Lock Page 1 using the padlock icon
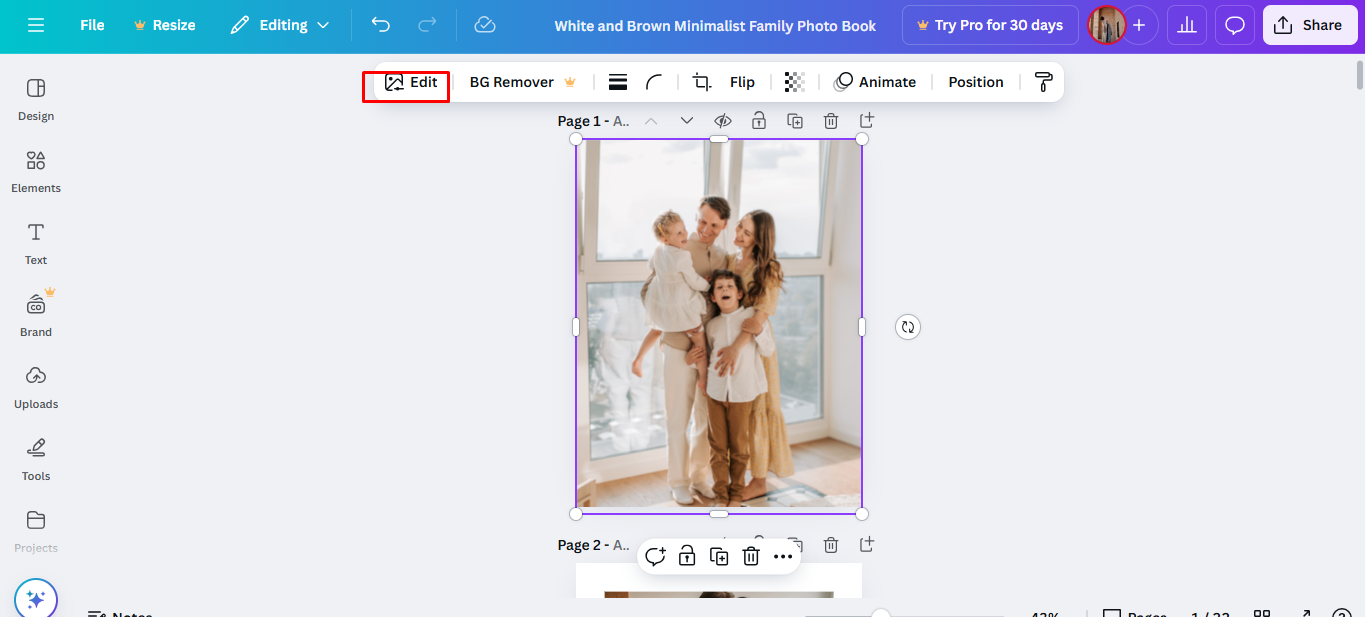 (759, 120)
